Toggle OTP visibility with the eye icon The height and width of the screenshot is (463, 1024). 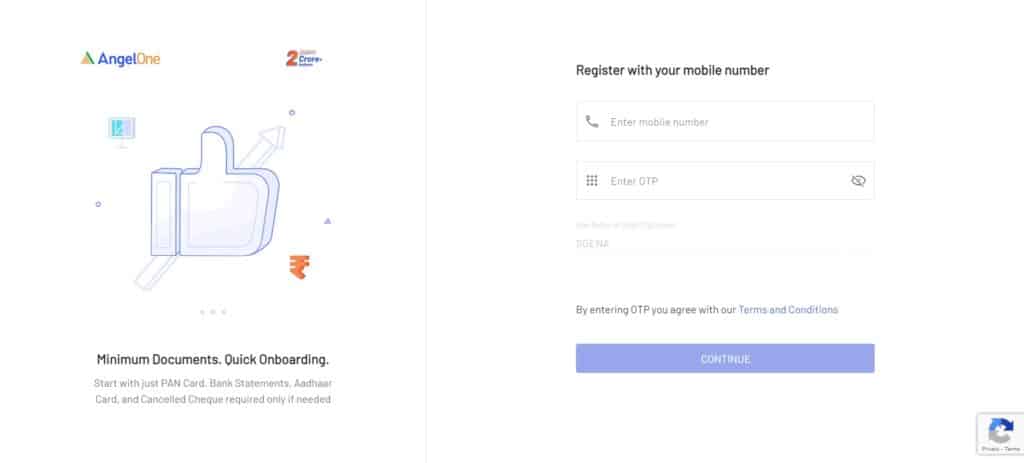858,181
